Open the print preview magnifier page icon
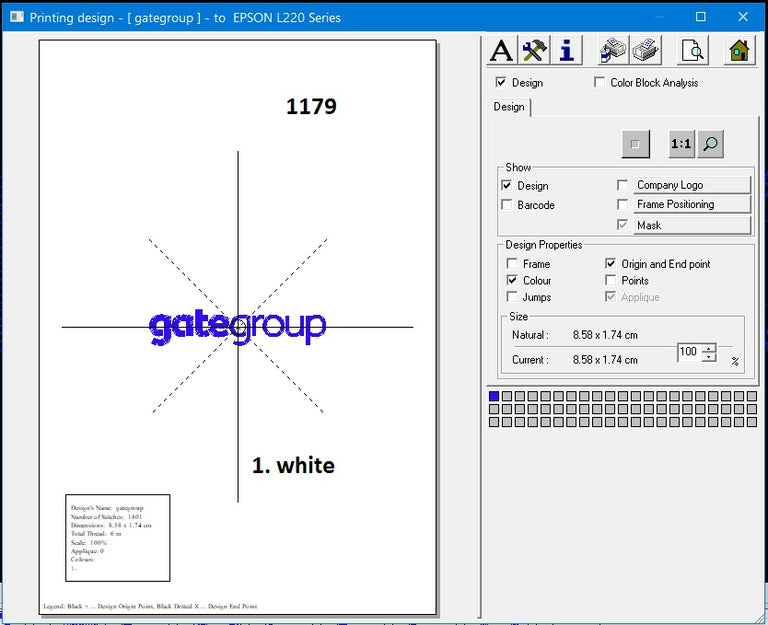Viewport: 768px width, 625px height. coord(693,49)
